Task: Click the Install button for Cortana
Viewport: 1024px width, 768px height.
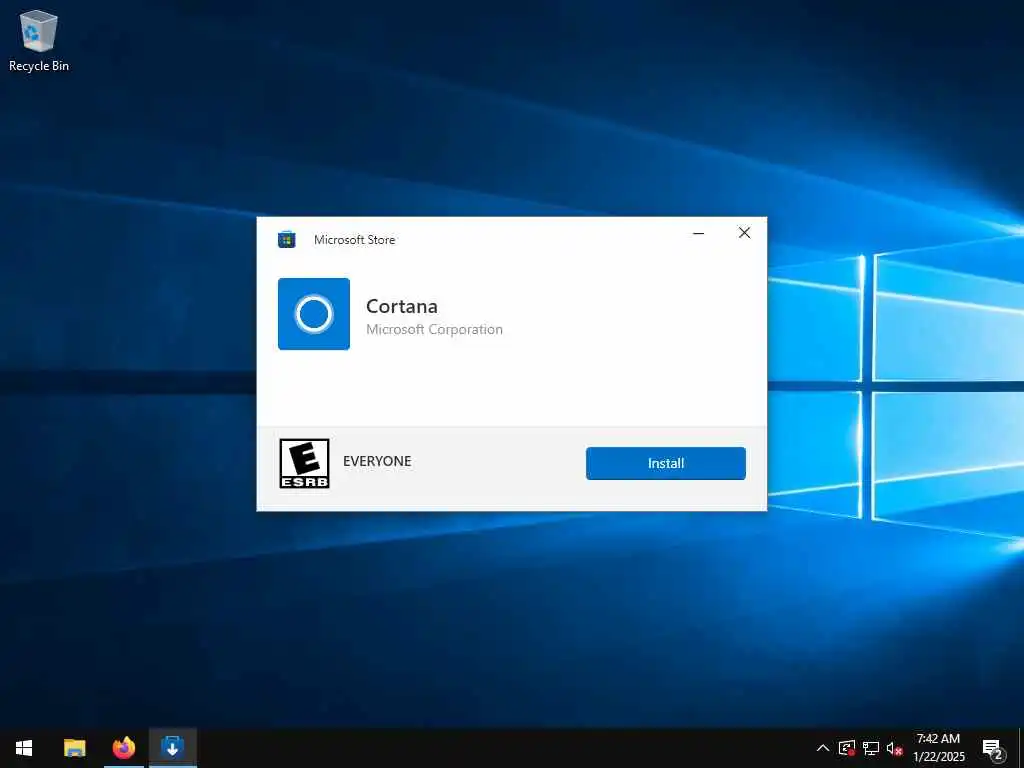Action: point(665,463)
